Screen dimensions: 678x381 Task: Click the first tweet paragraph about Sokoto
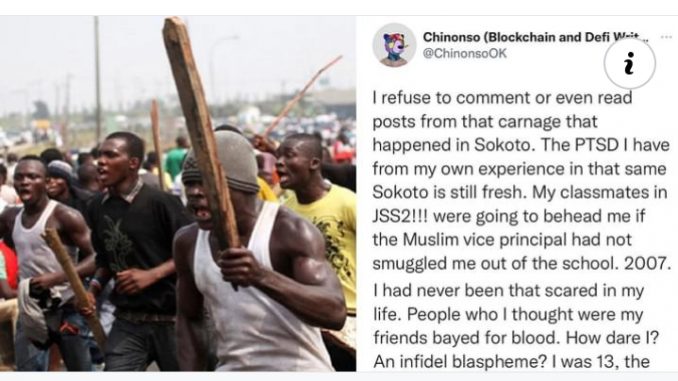[x=522, y=180]
